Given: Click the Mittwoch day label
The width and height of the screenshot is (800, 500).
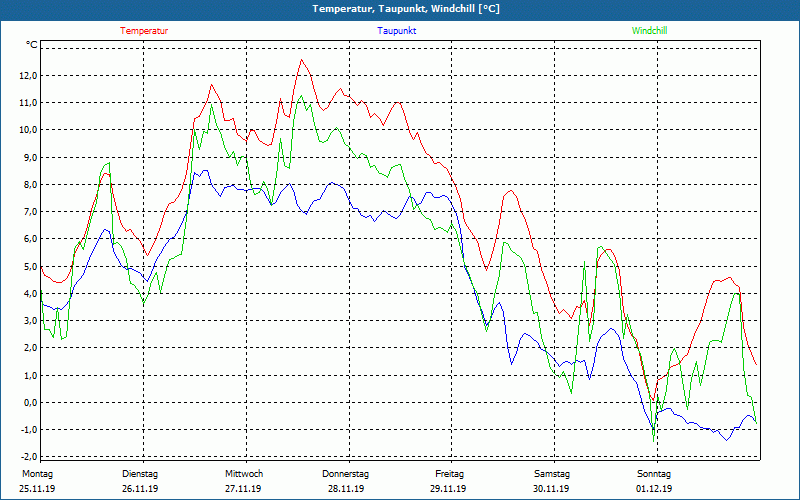Looking at the screenshot, I should tap(243, 474).
